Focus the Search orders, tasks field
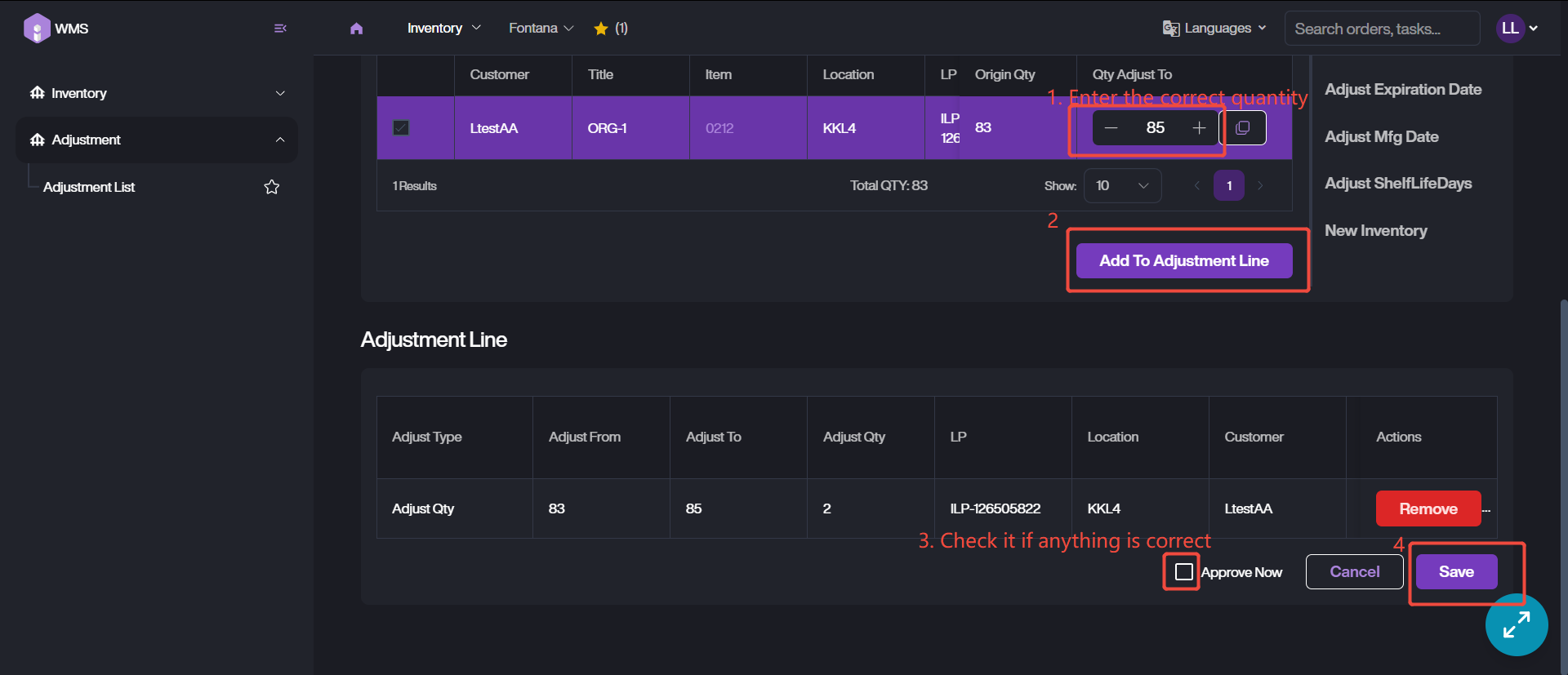Screen dimensions: 1568x675 tap(1381, 29)
